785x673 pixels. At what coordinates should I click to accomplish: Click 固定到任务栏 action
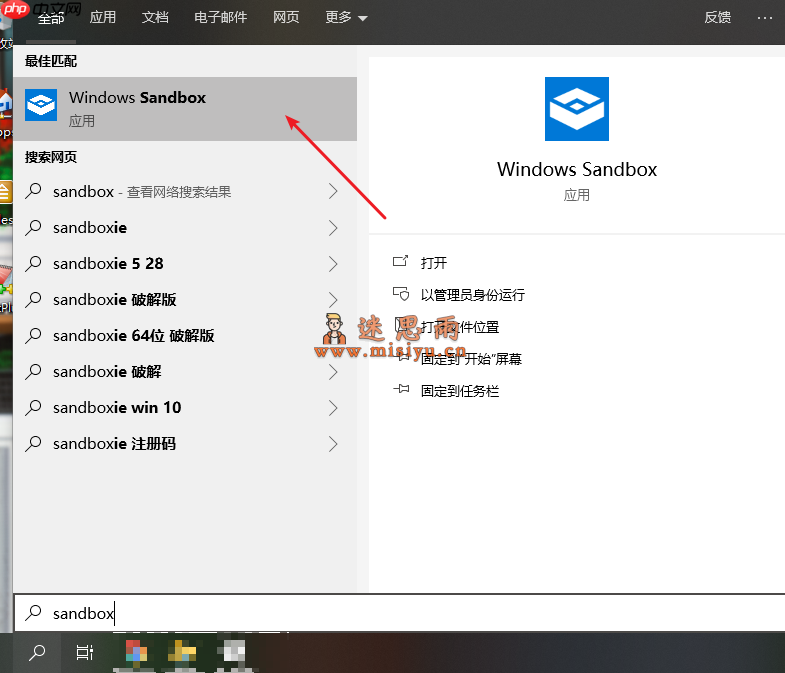tap(460, 391)
